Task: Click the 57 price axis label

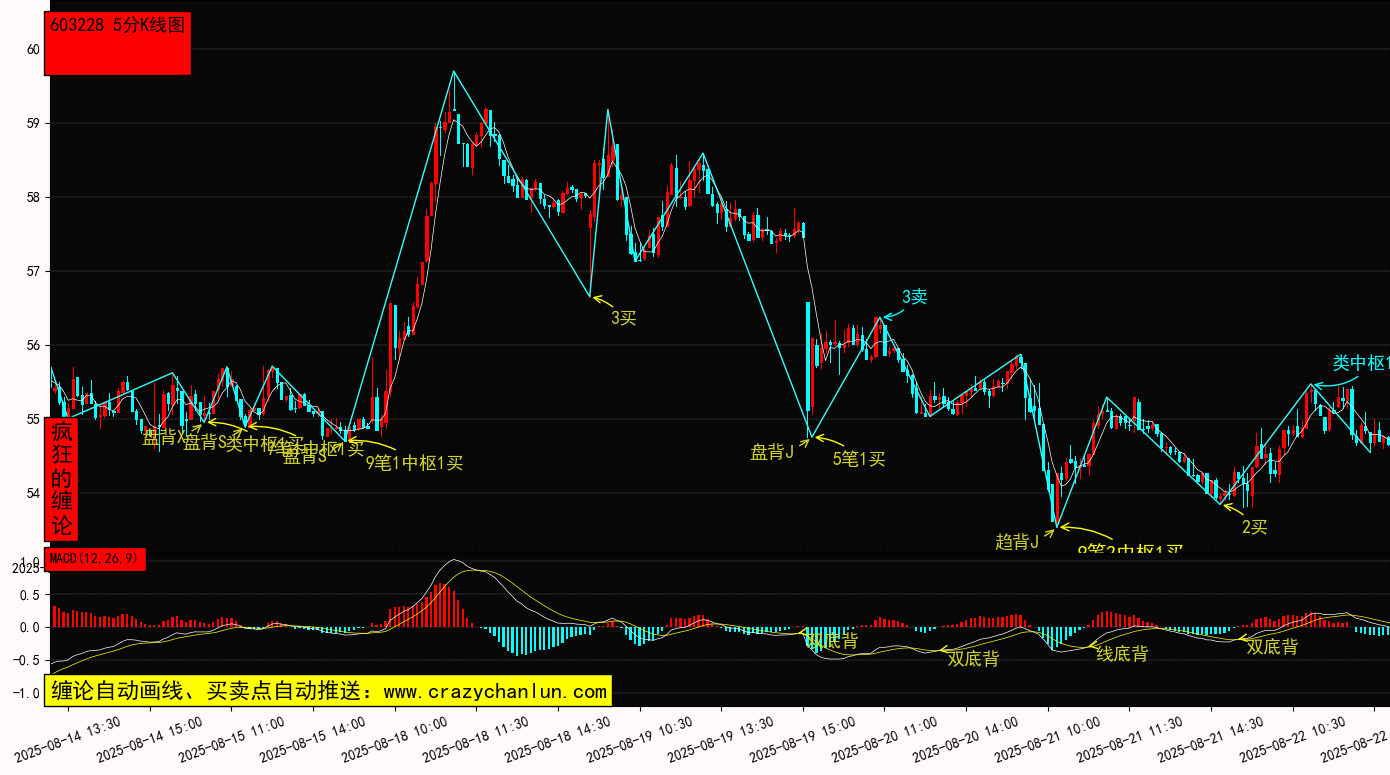Action: tap(33, 271)
